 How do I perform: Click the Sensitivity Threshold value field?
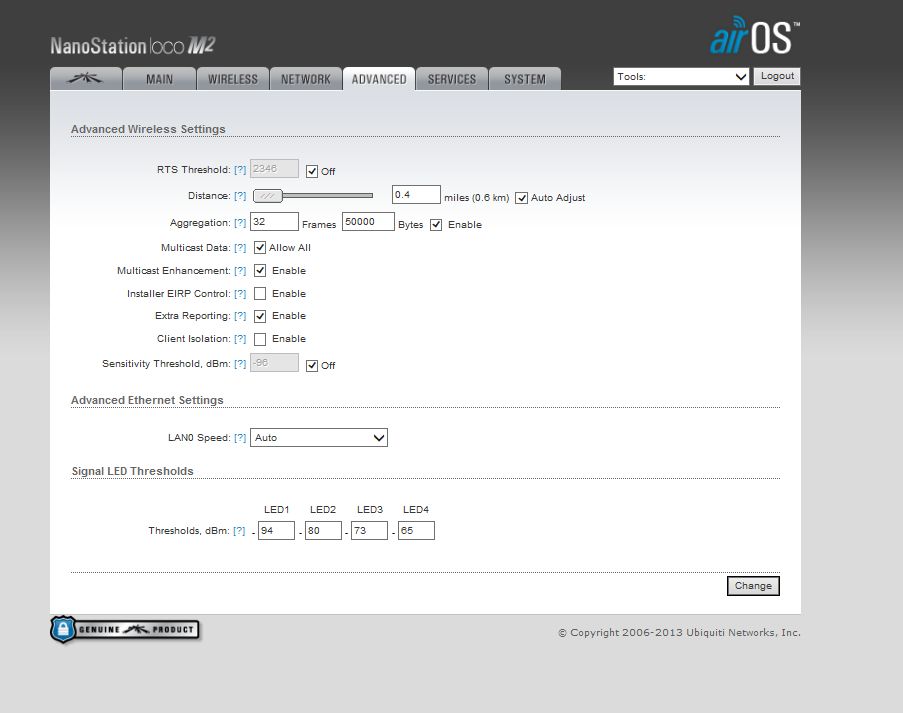[274, 363]
